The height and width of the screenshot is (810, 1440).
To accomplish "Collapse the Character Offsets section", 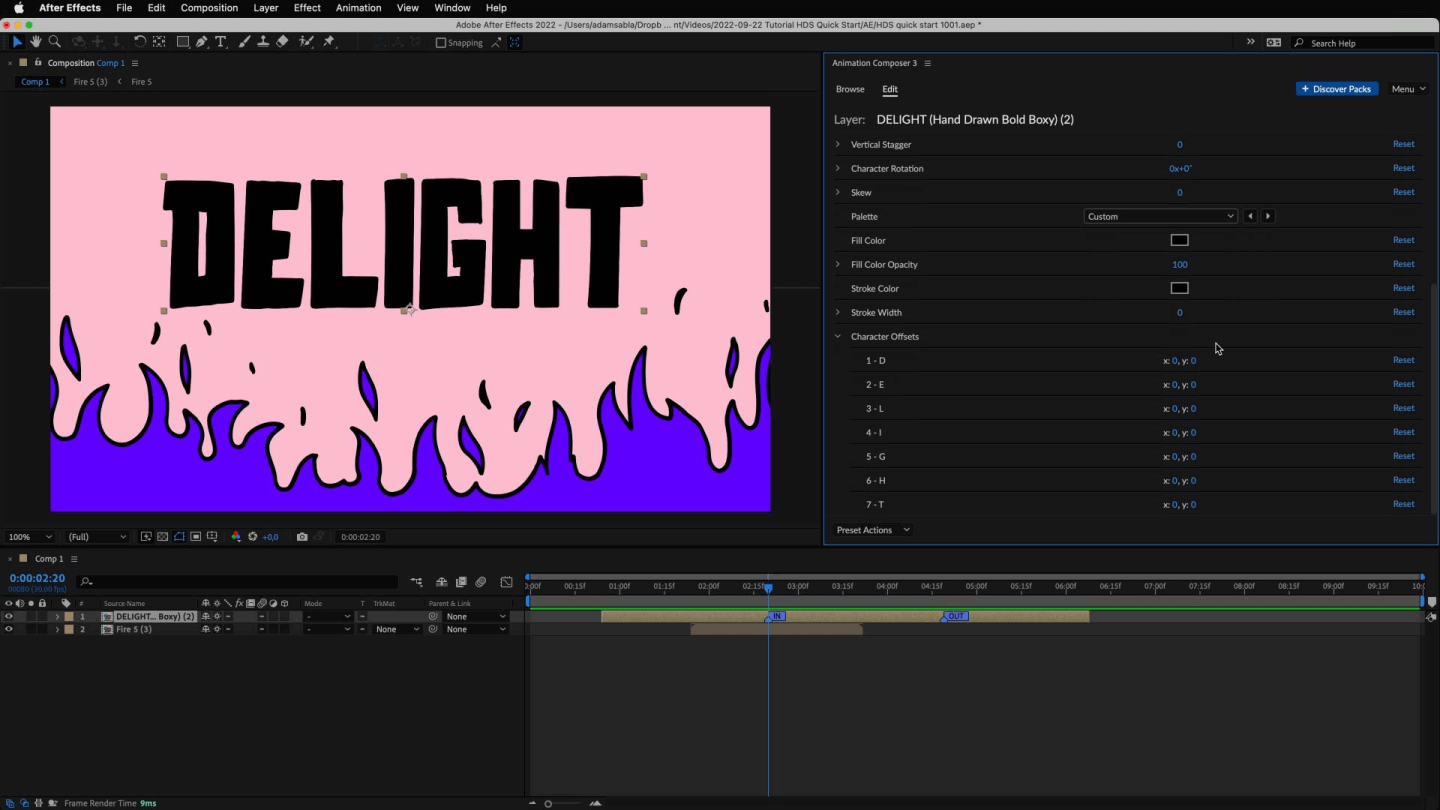I will tap(838, 337).
